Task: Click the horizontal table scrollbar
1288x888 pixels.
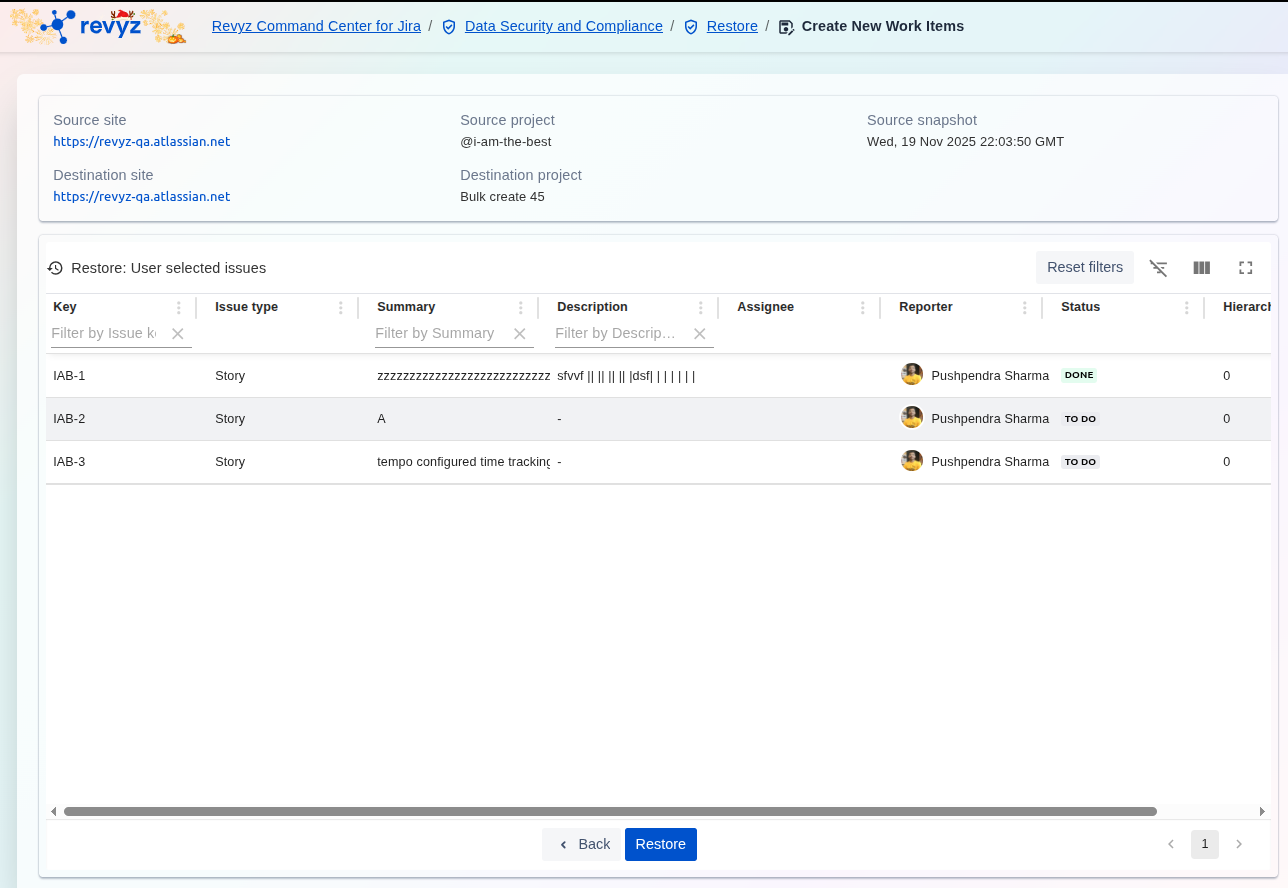Action: click(610, 812)
